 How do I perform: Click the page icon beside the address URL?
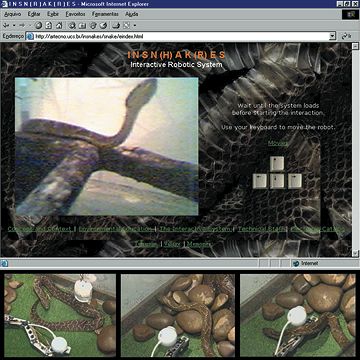click(30, 36)
